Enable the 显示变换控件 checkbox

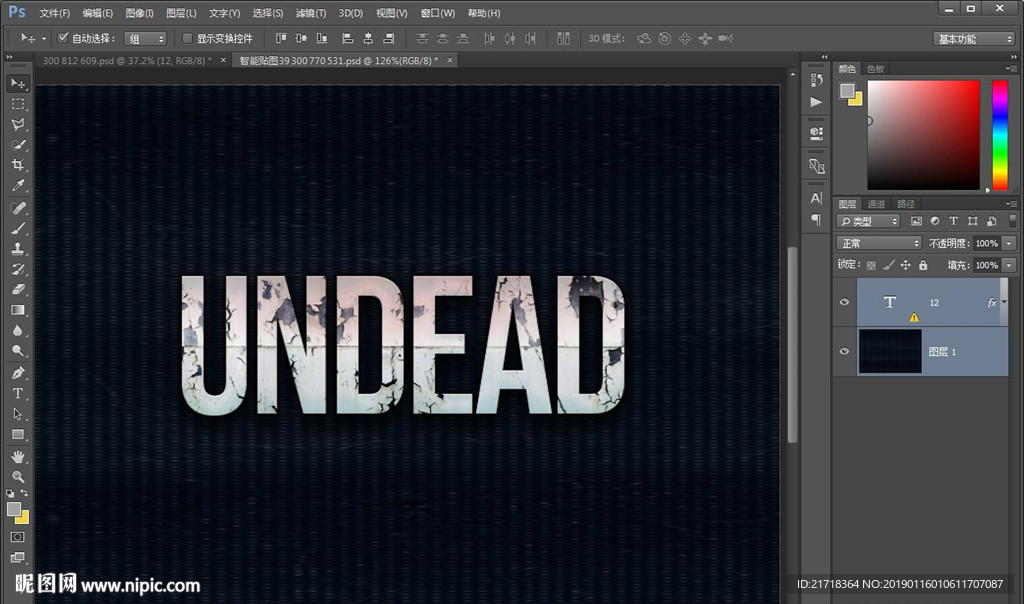coord(187,38)
